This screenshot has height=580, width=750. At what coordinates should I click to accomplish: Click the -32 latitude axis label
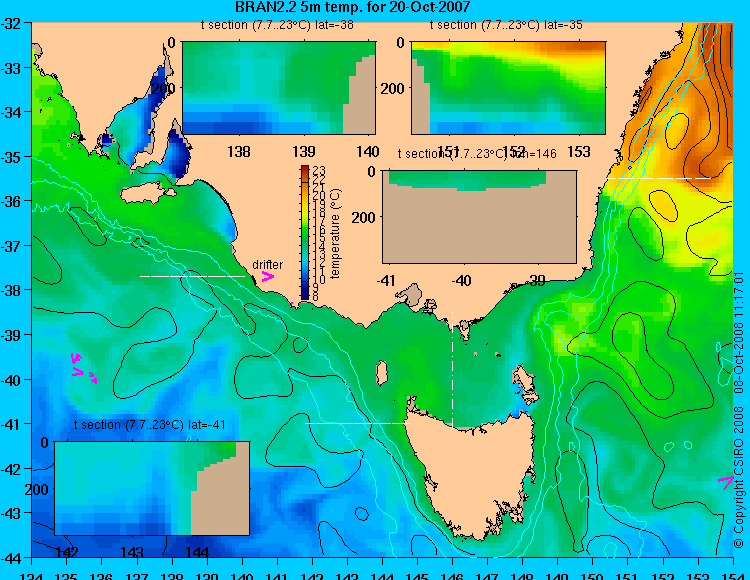click(x=11, y=23)
